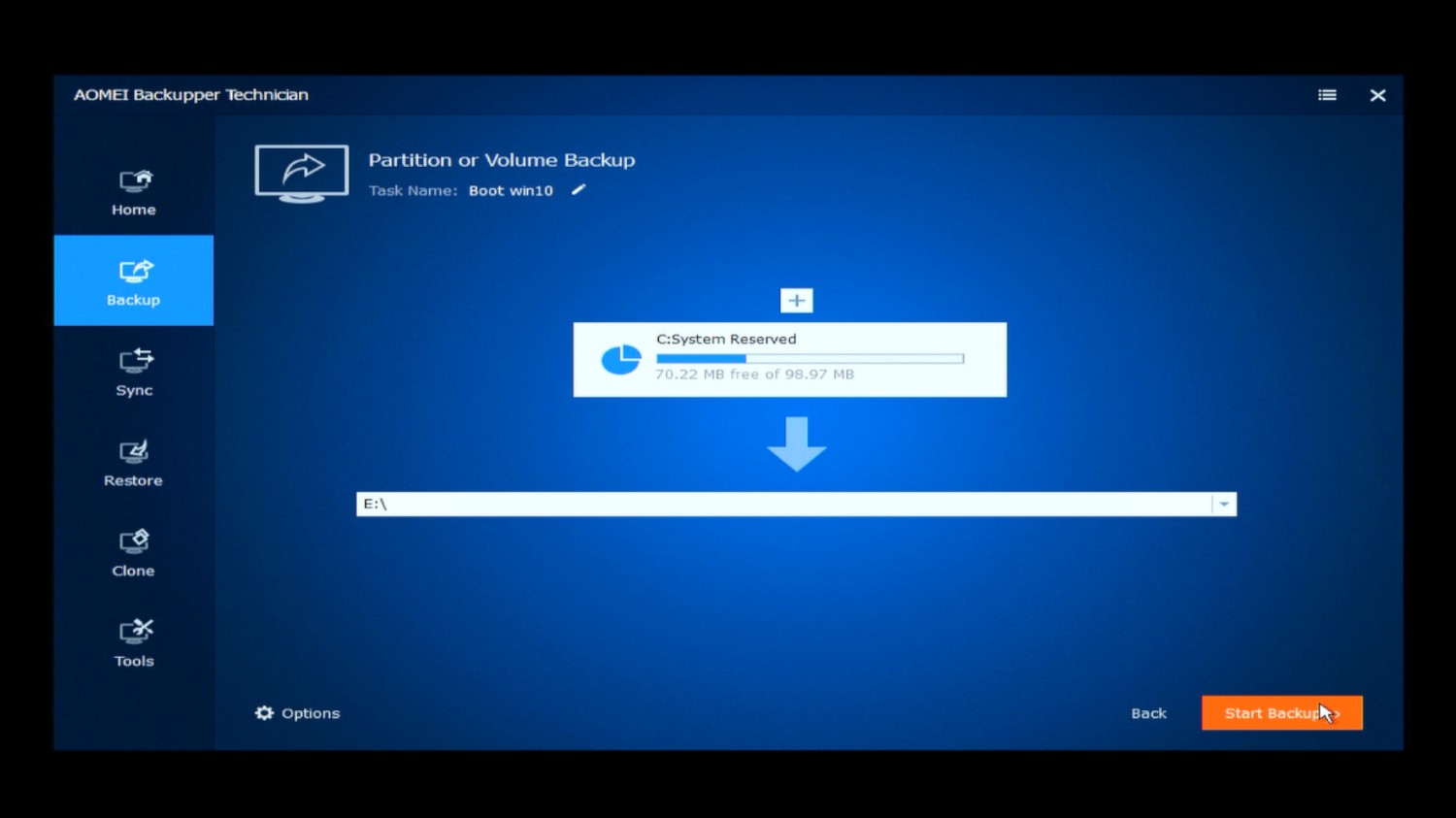Open the Clone section
The height and width of the screenshot is (818, 1456).
pyautogui.click(x=134, y=552)
